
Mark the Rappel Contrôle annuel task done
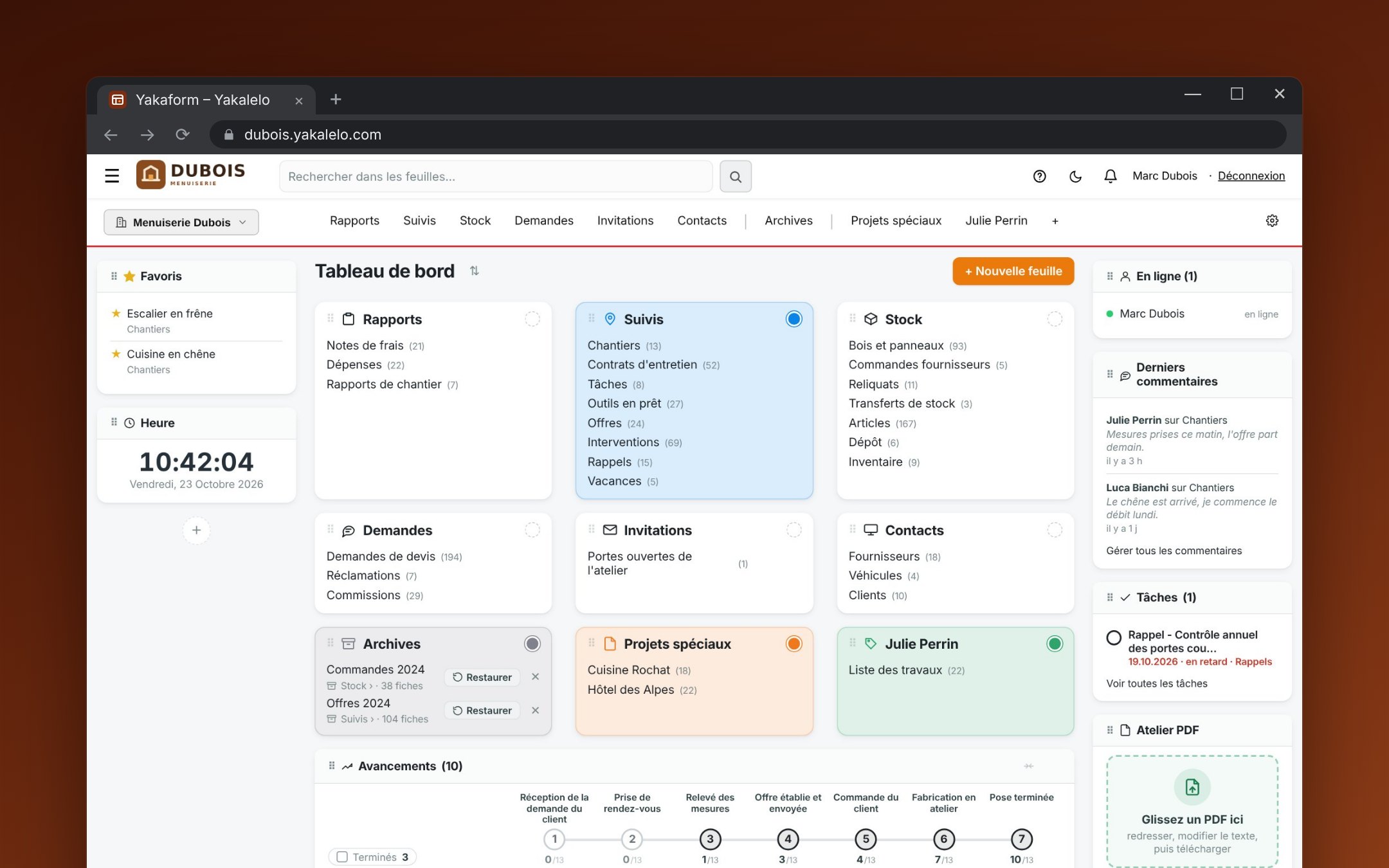click(1114, 637)
